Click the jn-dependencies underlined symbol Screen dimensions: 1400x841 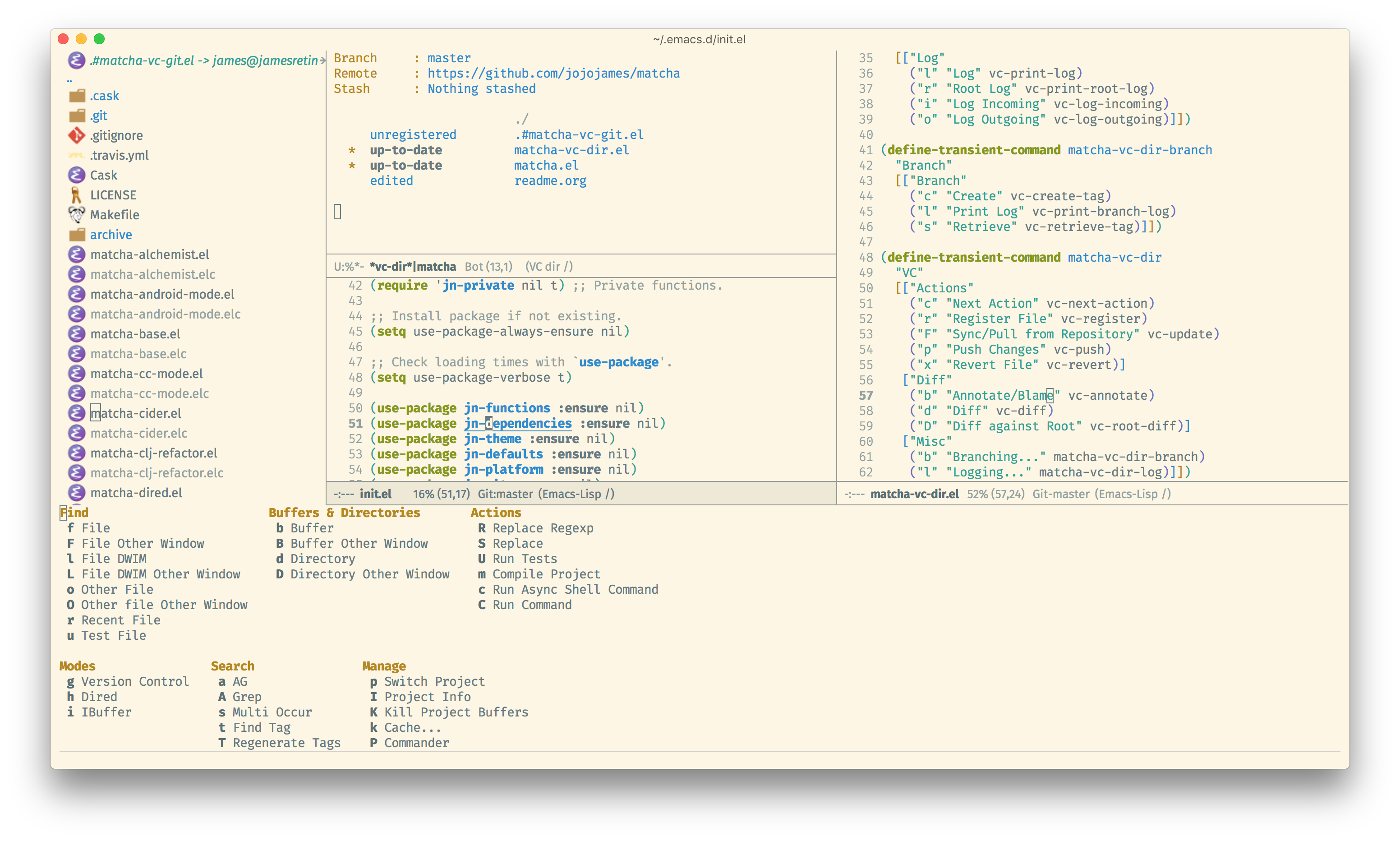(x=518, y=423)
